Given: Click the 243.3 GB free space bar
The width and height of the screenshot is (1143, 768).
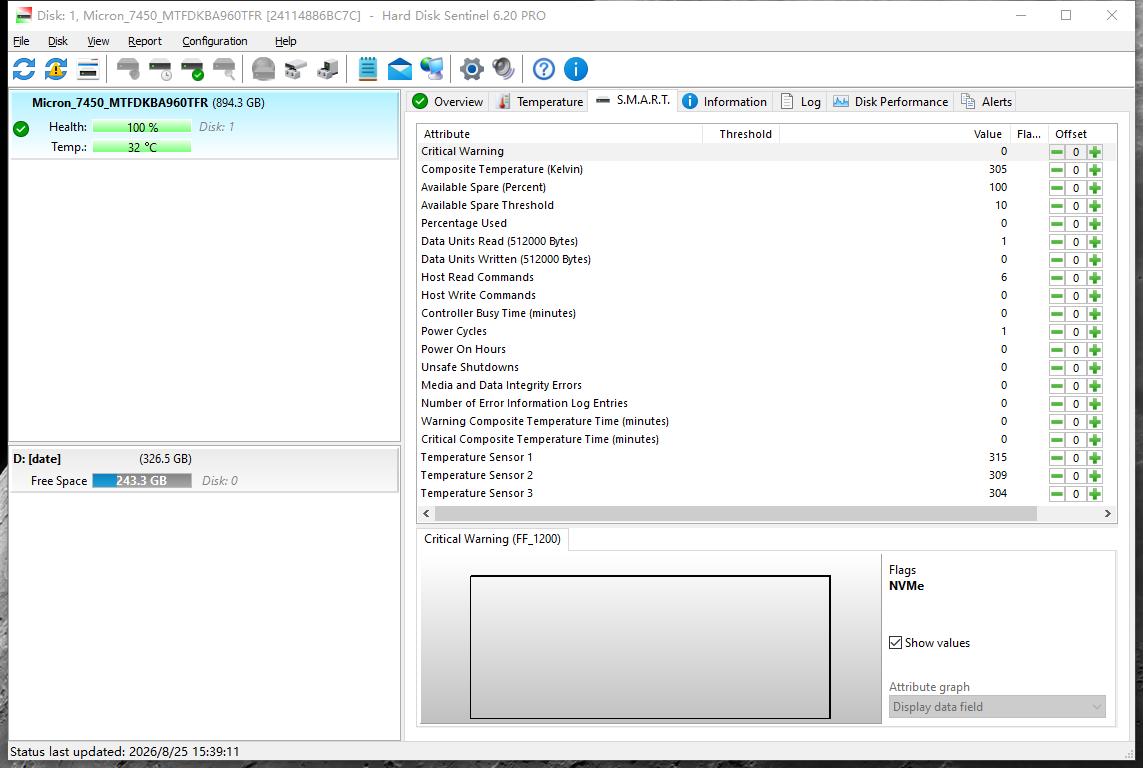Looking at the screenshot, I should coord(142,481).
